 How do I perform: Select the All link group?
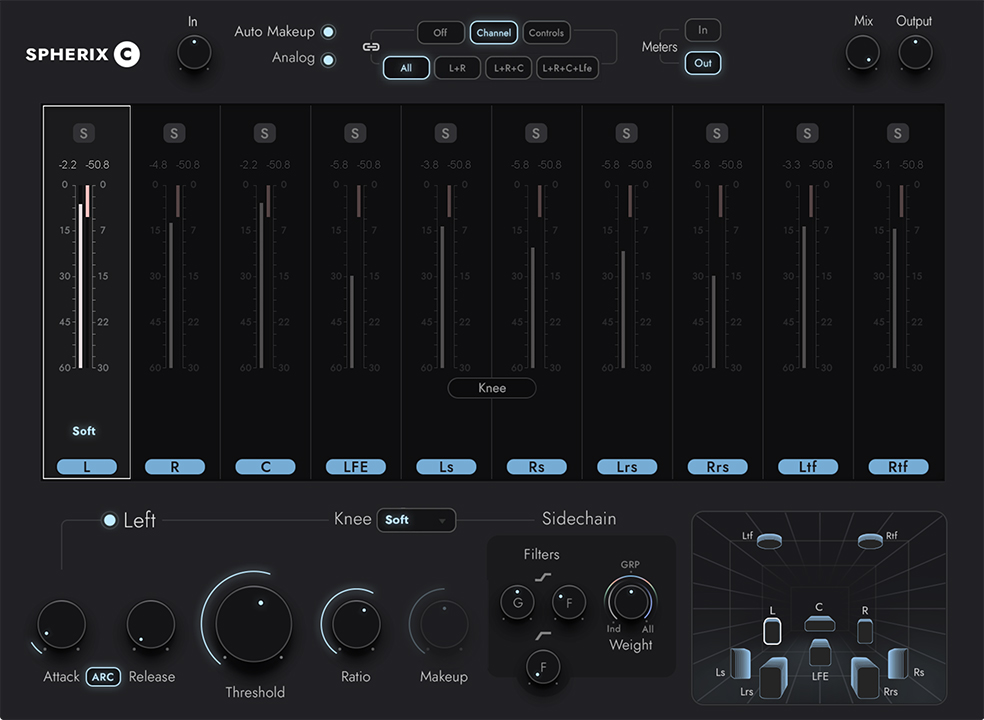pos(406,68)
